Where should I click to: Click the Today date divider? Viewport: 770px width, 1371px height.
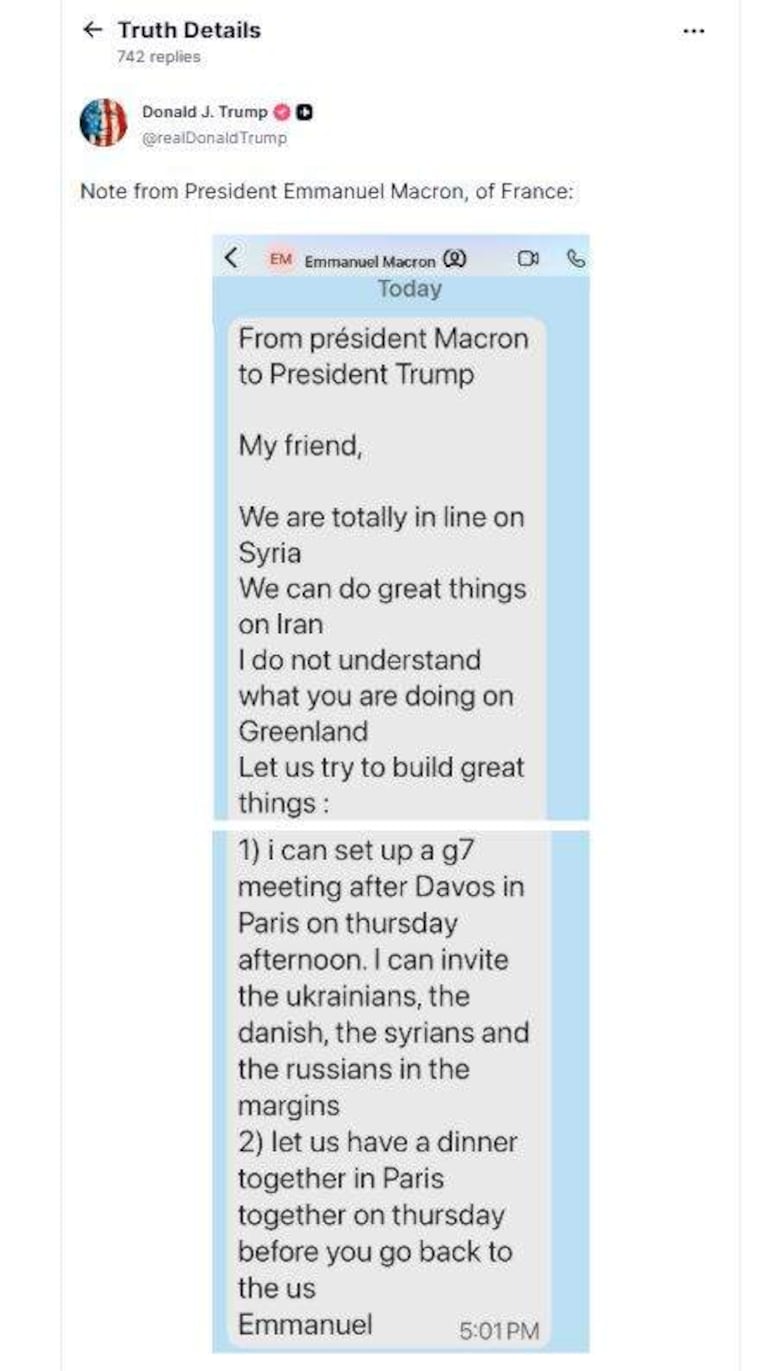[413, 289]
